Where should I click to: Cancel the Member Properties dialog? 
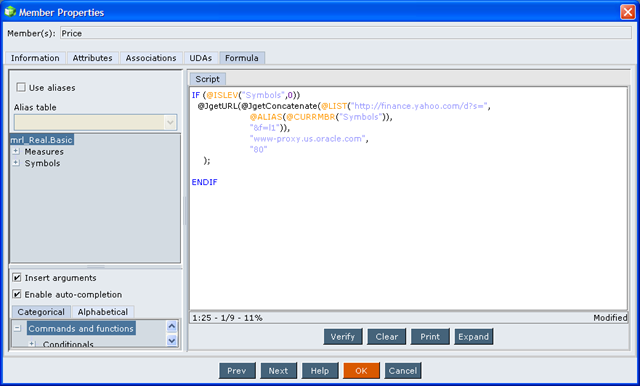pyautogui.click(x=403, y=370)
